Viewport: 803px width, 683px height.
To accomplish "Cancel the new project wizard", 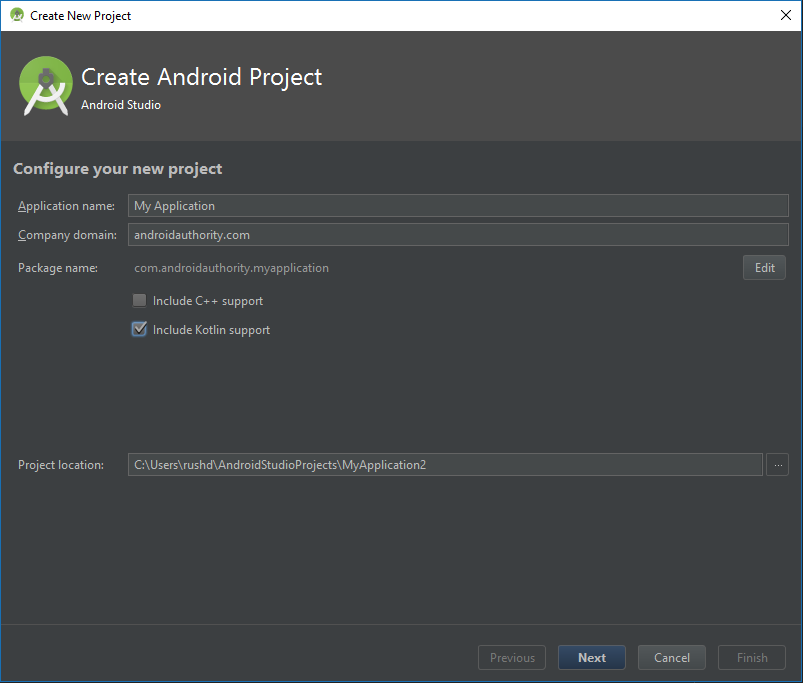I will tap(671, 657).
